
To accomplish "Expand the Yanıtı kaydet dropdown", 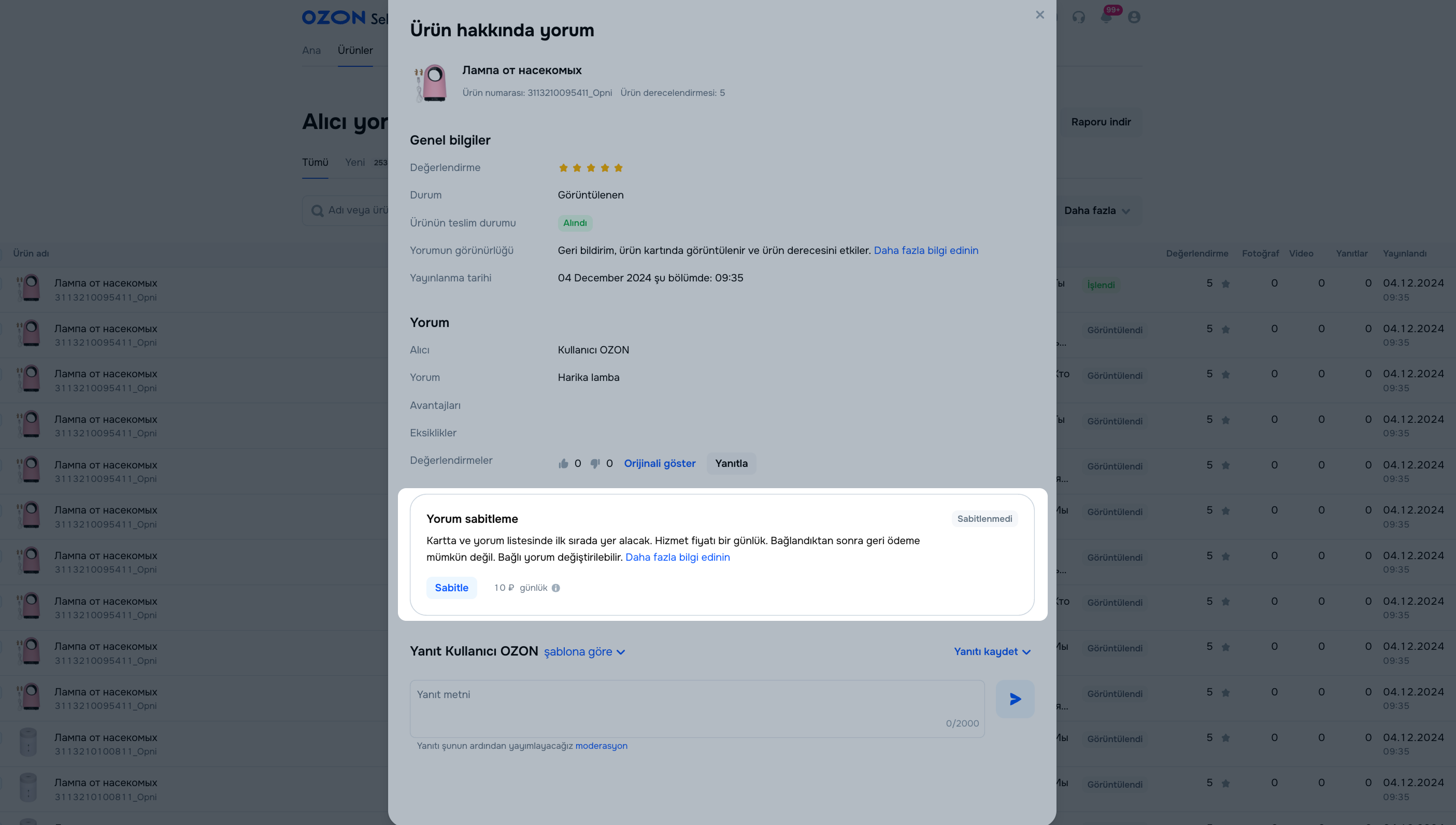I will coord(992,651).
